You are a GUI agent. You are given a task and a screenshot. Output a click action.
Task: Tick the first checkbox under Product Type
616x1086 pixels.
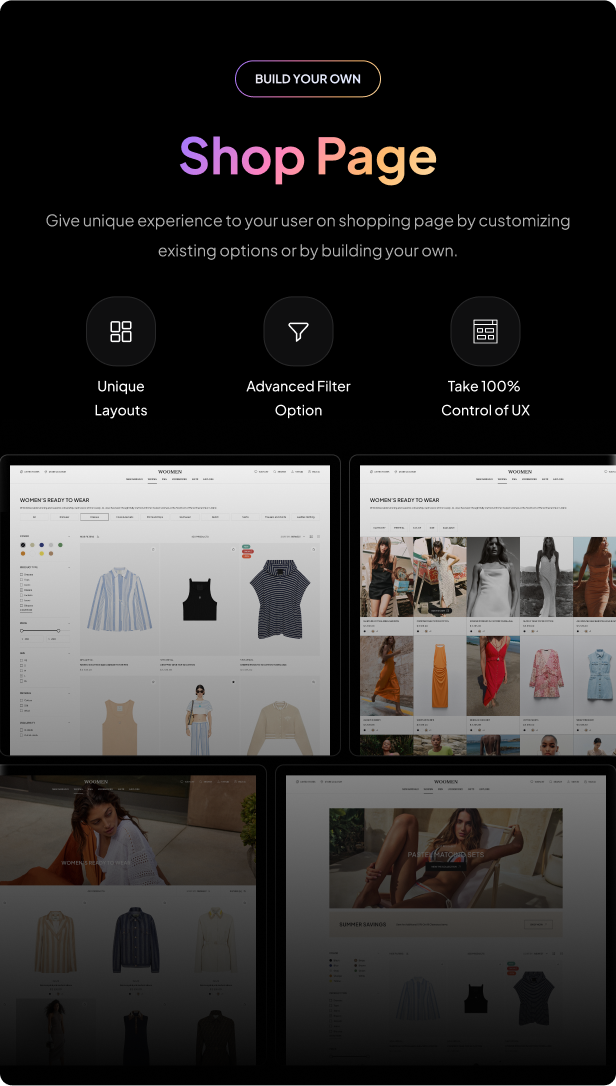(21, 575)
